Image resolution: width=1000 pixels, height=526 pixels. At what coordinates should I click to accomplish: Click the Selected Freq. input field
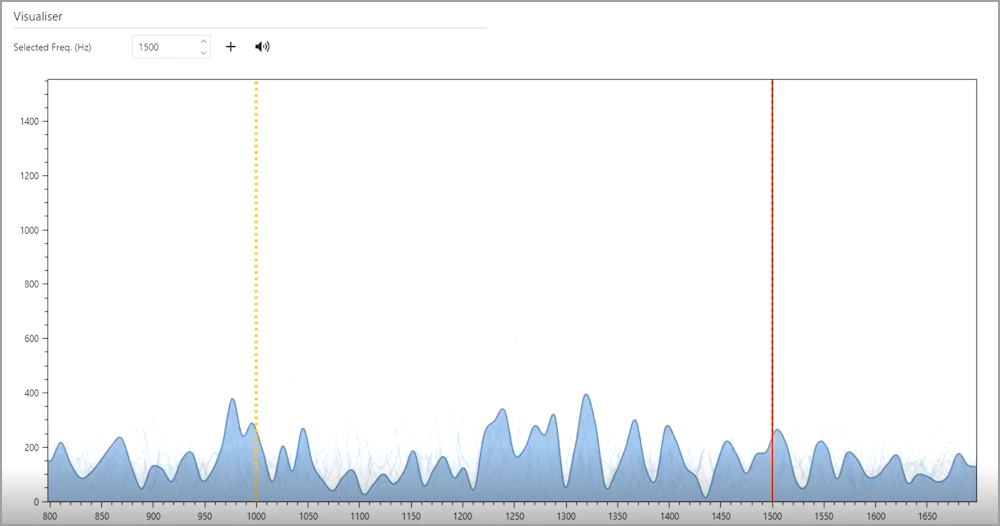171,47
